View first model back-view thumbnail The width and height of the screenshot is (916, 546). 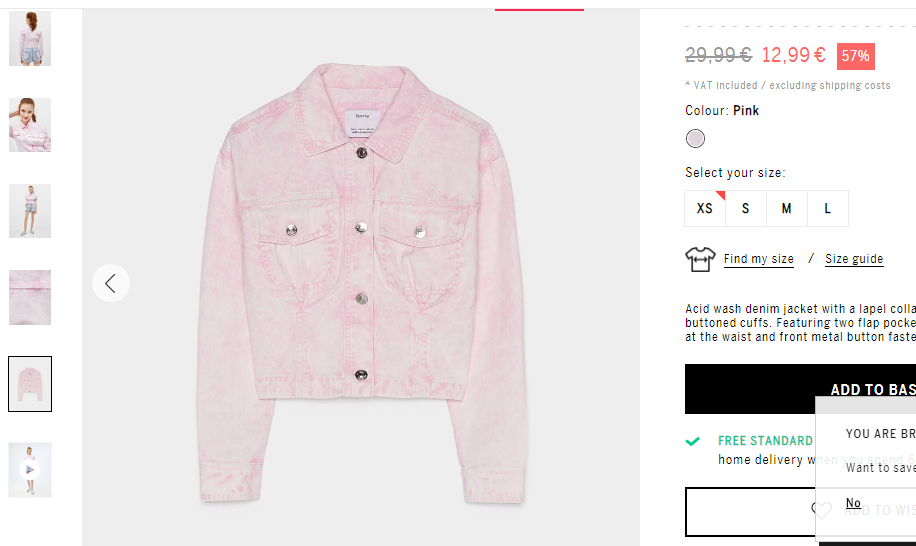[30, 38]
